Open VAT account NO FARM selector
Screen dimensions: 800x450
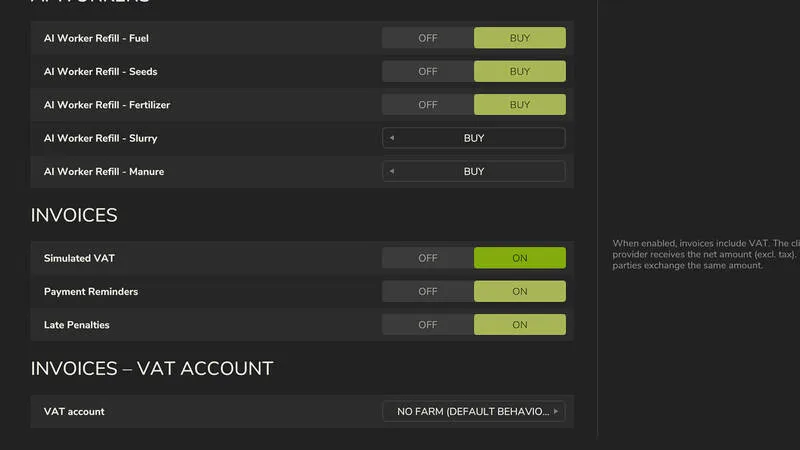(x=473, y=411)
